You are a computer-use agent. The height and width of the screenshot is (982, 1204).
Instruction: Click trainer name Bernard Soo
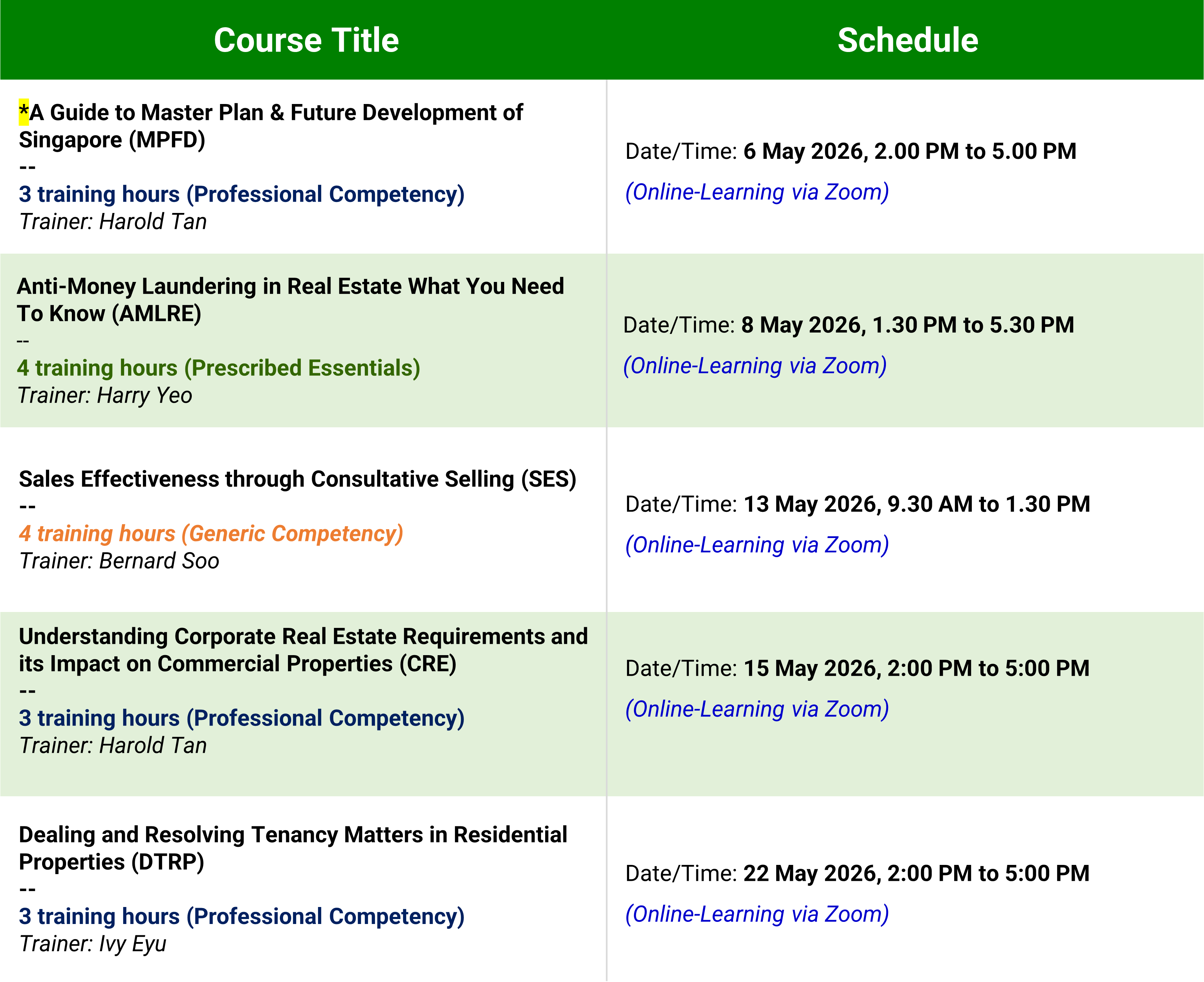pos(159,561)
